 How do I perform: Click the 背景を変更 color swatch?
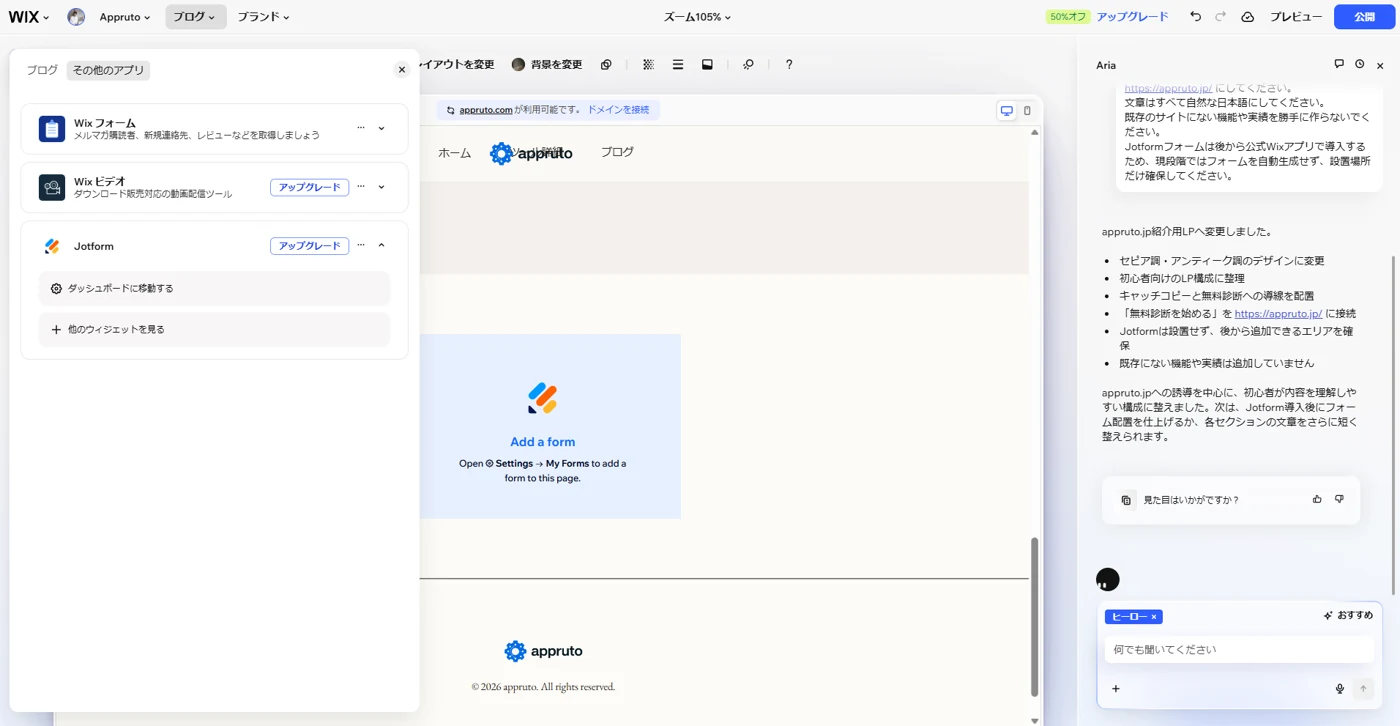(518, 64)
